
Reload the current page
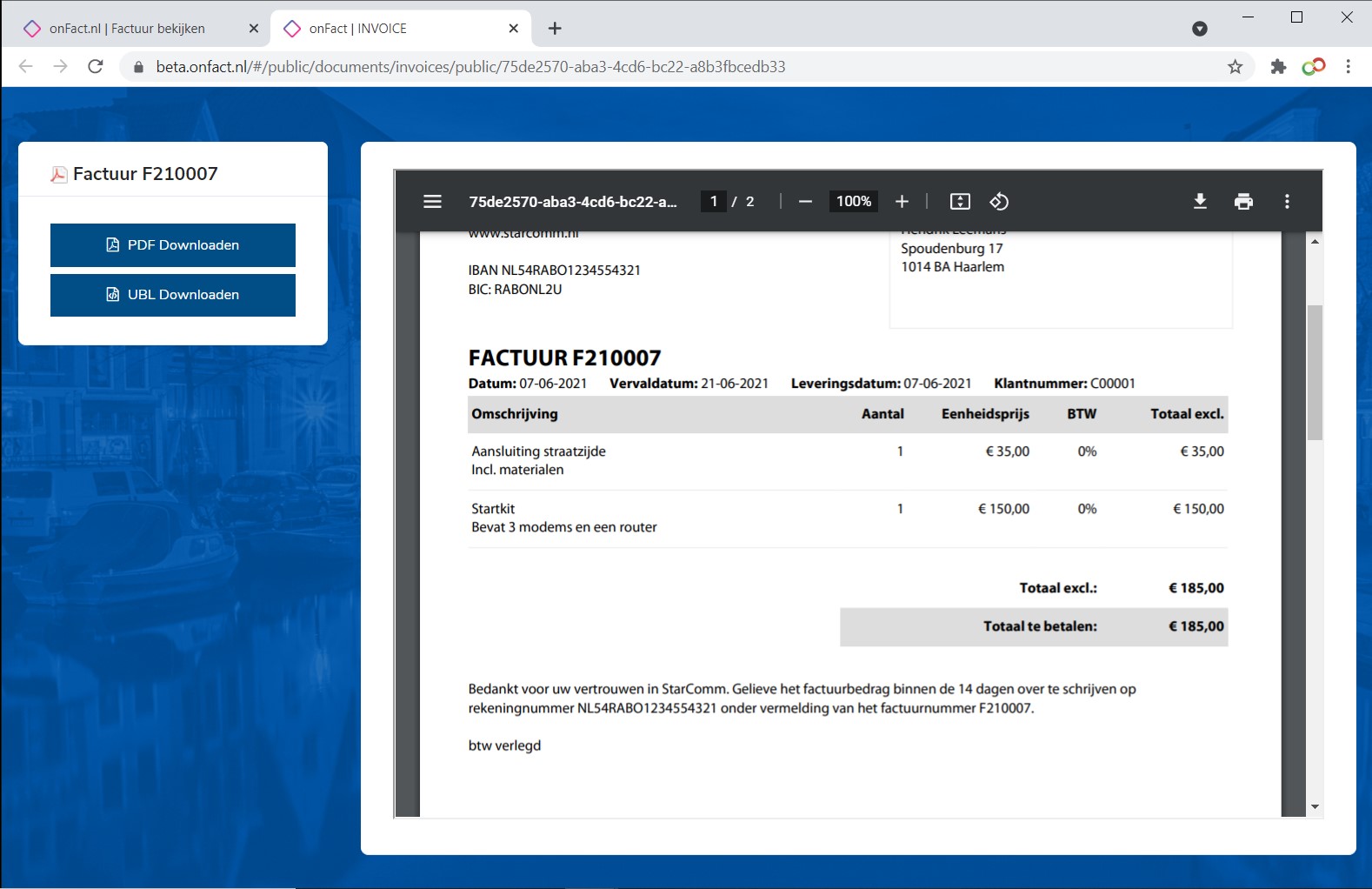(96, 67)
